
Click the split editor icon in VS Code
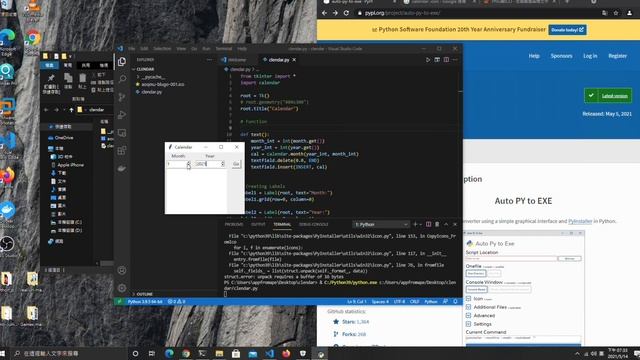click(x=446, y=60)
